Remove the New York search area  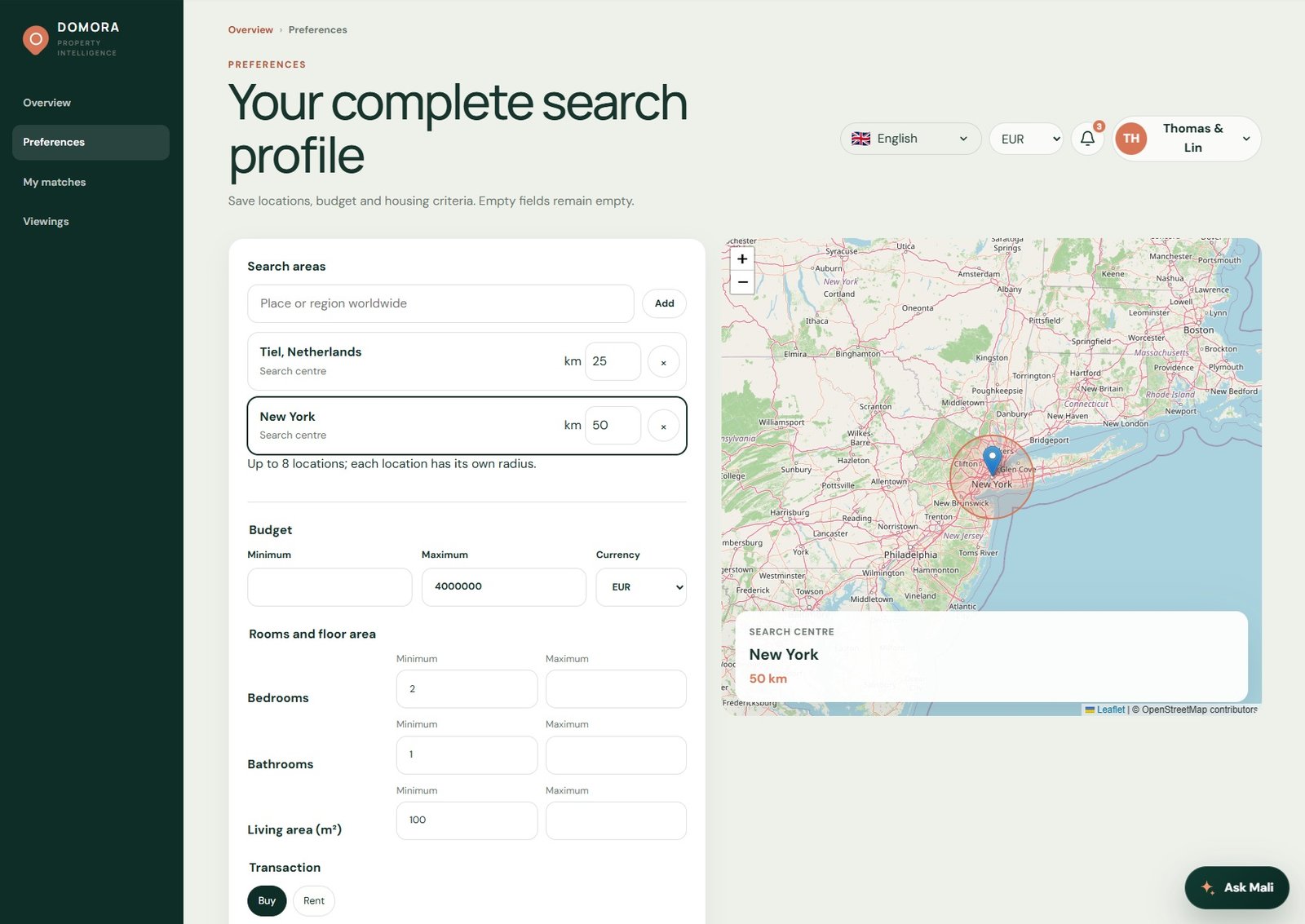[663, 427]
